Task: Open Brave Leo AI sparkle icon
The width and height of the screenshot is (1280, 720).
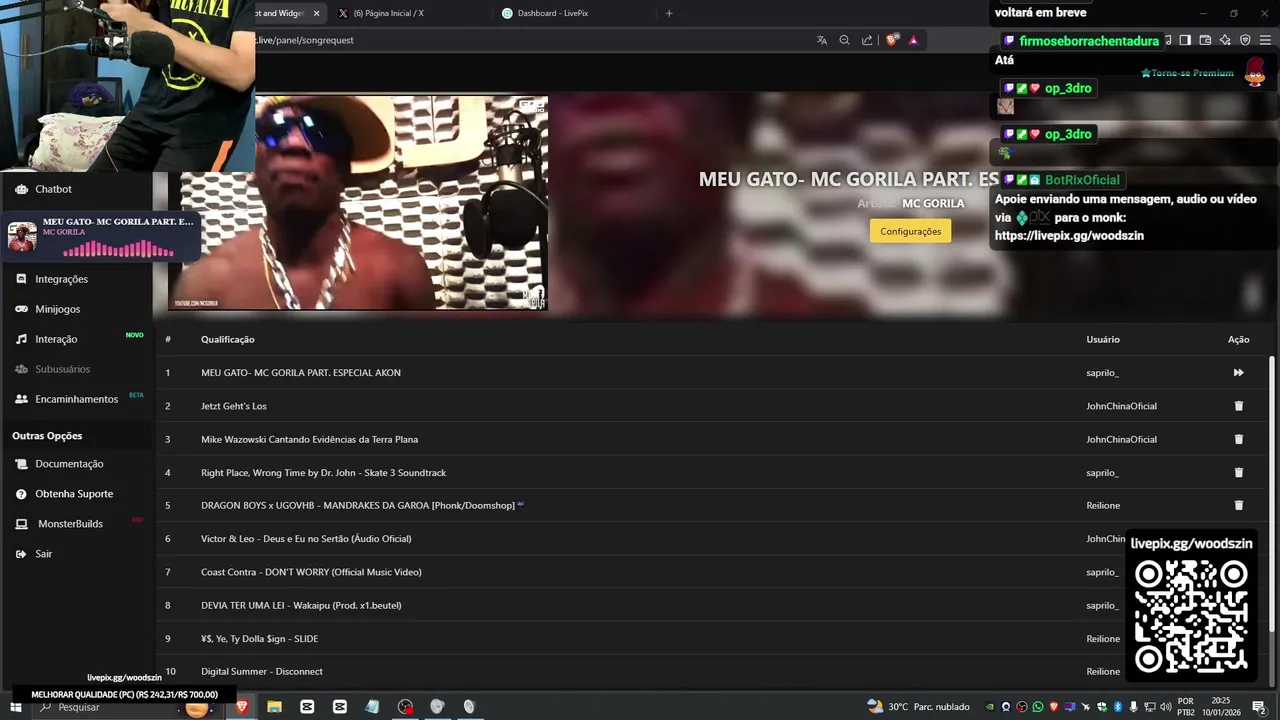Action: tap(1225, 40)
